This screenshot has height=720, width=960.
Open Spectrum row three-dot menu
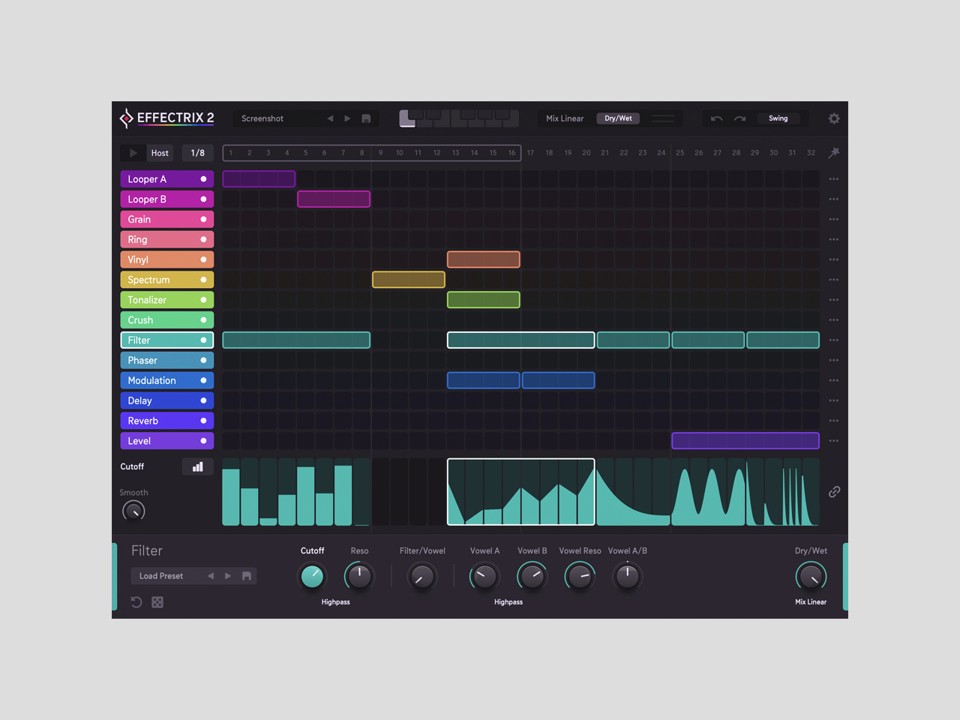pos(833,280)
